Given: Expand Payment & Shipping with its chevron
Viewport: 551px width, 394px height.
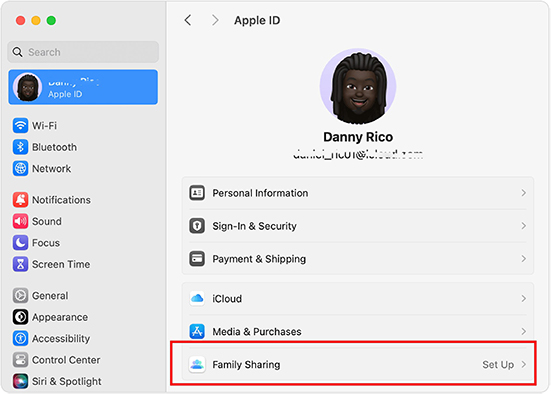Looking at the screenshot, I should pyautogui.click(x=524, y=259).
